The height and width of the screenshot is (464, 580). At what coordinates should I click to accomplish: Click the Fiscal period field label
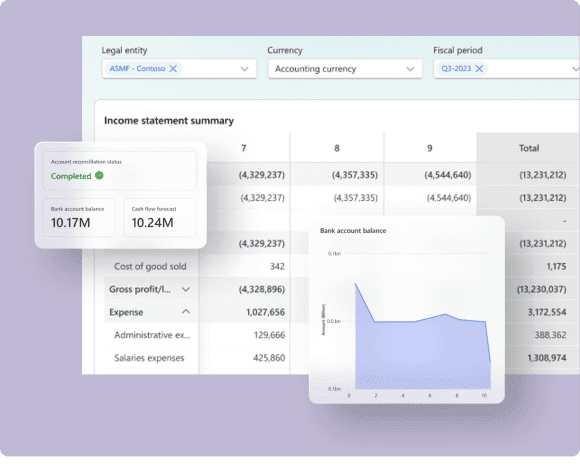point(458,50)
